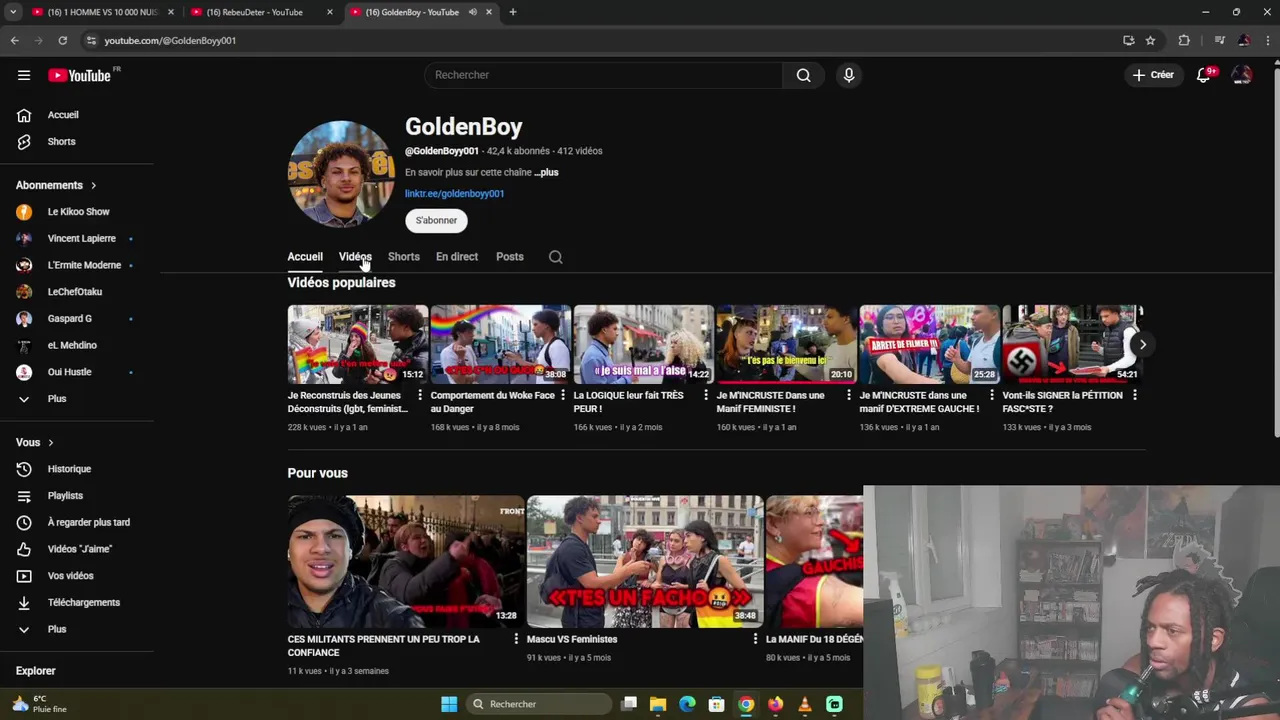Play the Mascu VS Feministes thumbnail

(645, 562)
